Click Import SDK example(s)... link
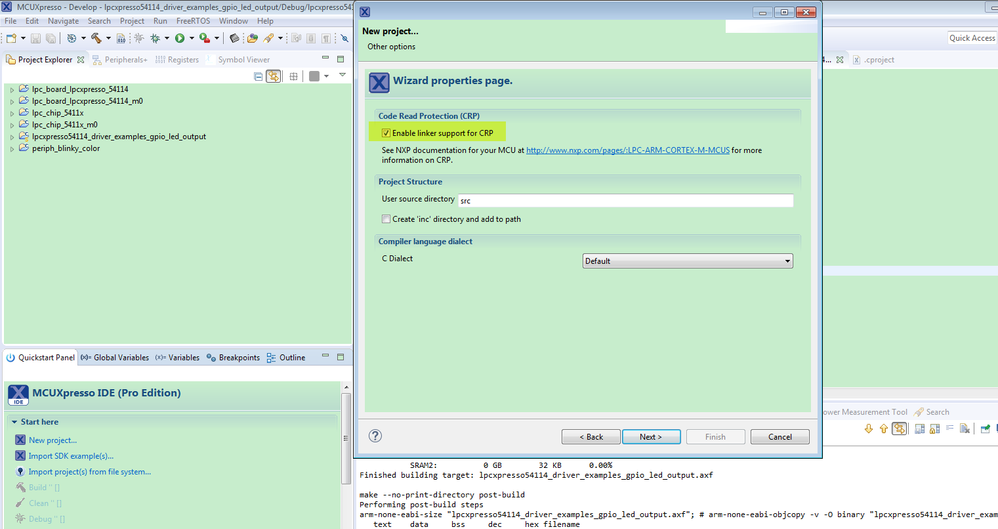Screen dimensions: 998x529 click(71, 456)
